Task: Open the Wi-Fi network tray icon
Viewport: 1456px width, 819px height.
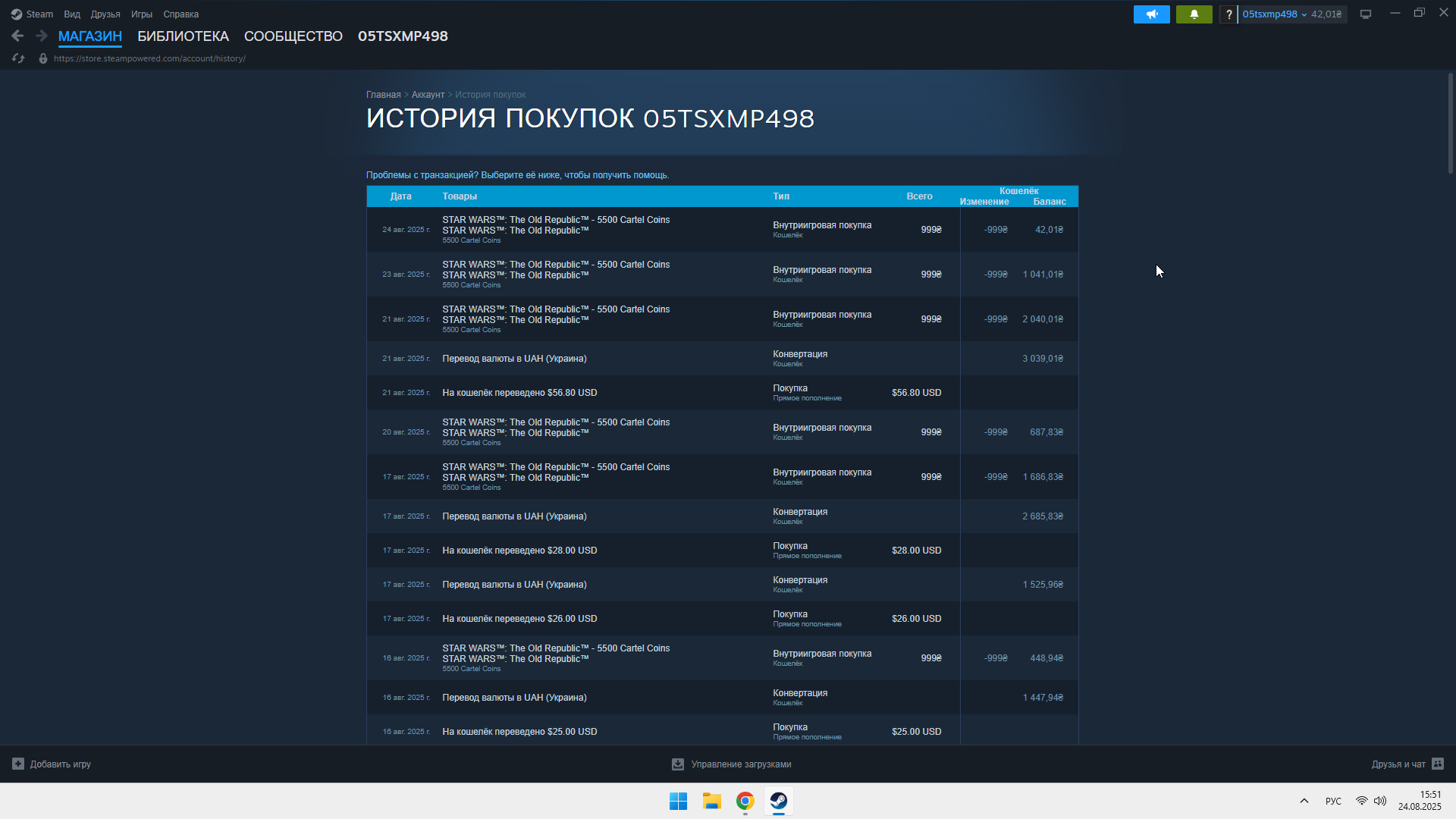Action: coord(1362,801)
